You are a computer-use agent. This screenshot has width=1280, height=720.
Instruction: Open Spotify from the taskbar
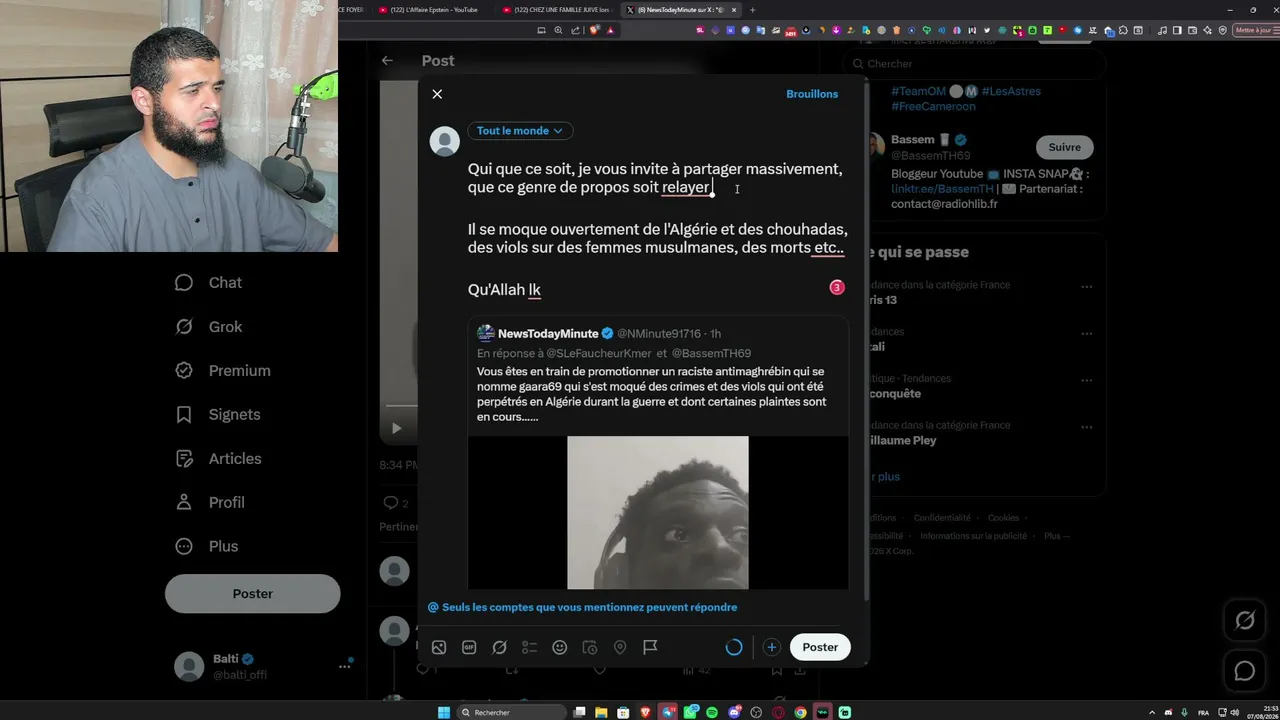[712, 712]
